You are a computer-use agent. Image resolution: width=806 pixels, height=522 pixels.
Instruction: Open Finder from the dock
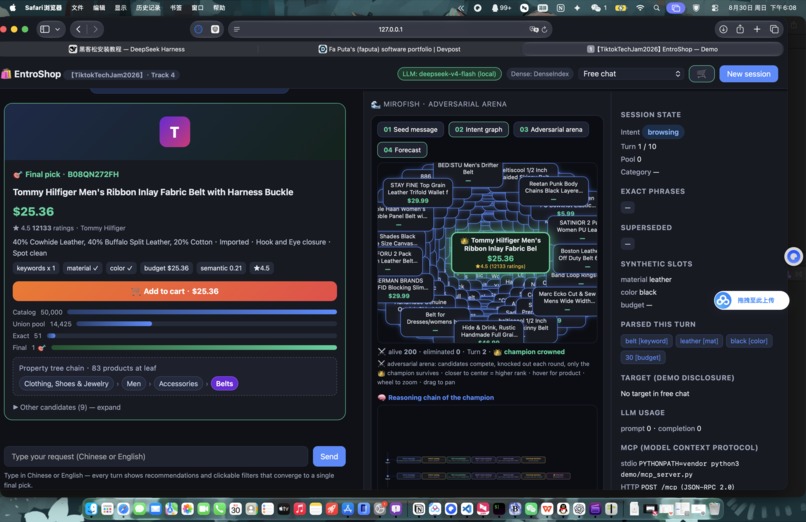(91, 509)
